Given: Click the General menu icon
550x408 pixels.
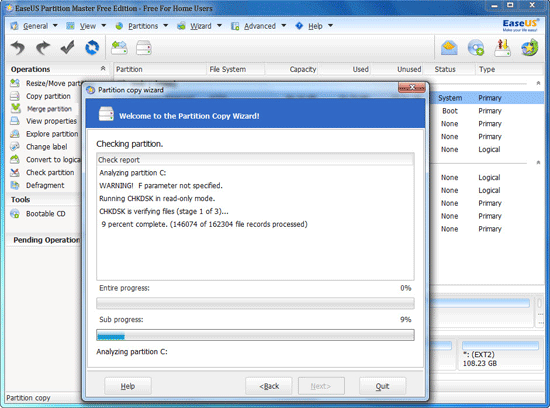Looking at the screenshot, I should click(x=14, y=26).
